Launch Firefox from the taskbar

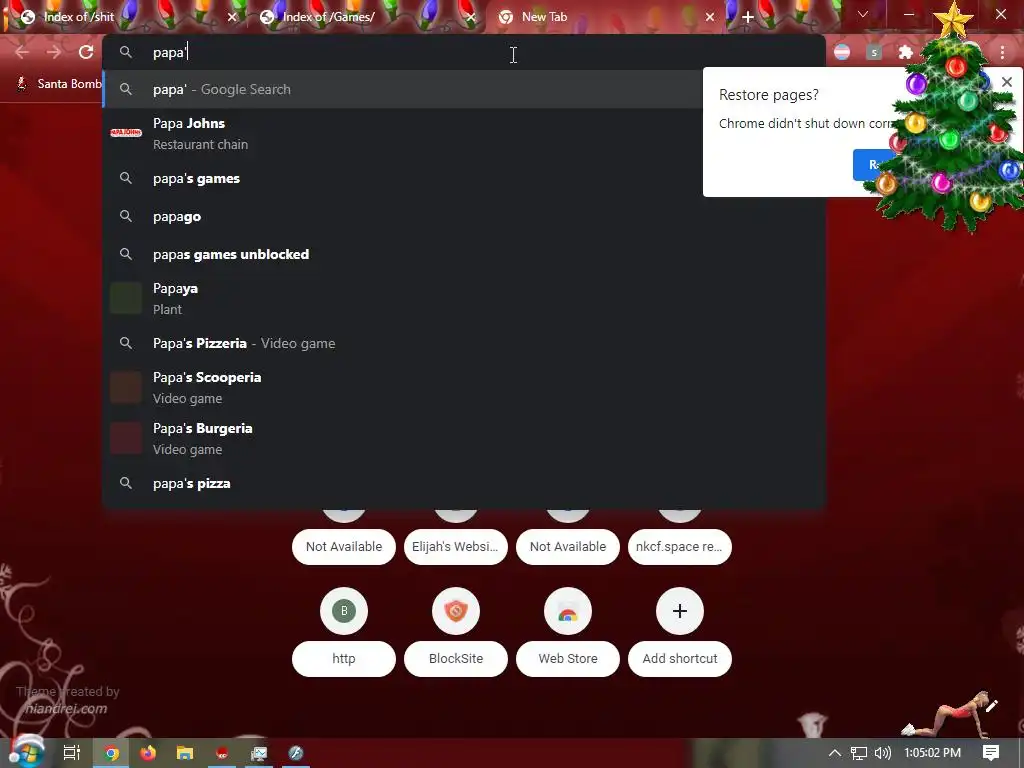148,753
